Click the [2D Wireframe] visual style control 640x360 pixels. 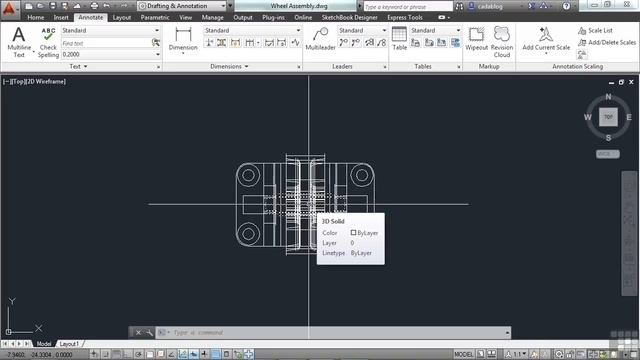coord(46,82)
